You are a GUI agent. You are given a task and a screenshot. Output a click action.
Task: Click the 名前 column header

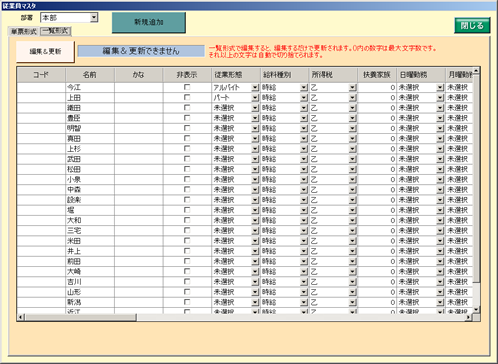(90, 75)
